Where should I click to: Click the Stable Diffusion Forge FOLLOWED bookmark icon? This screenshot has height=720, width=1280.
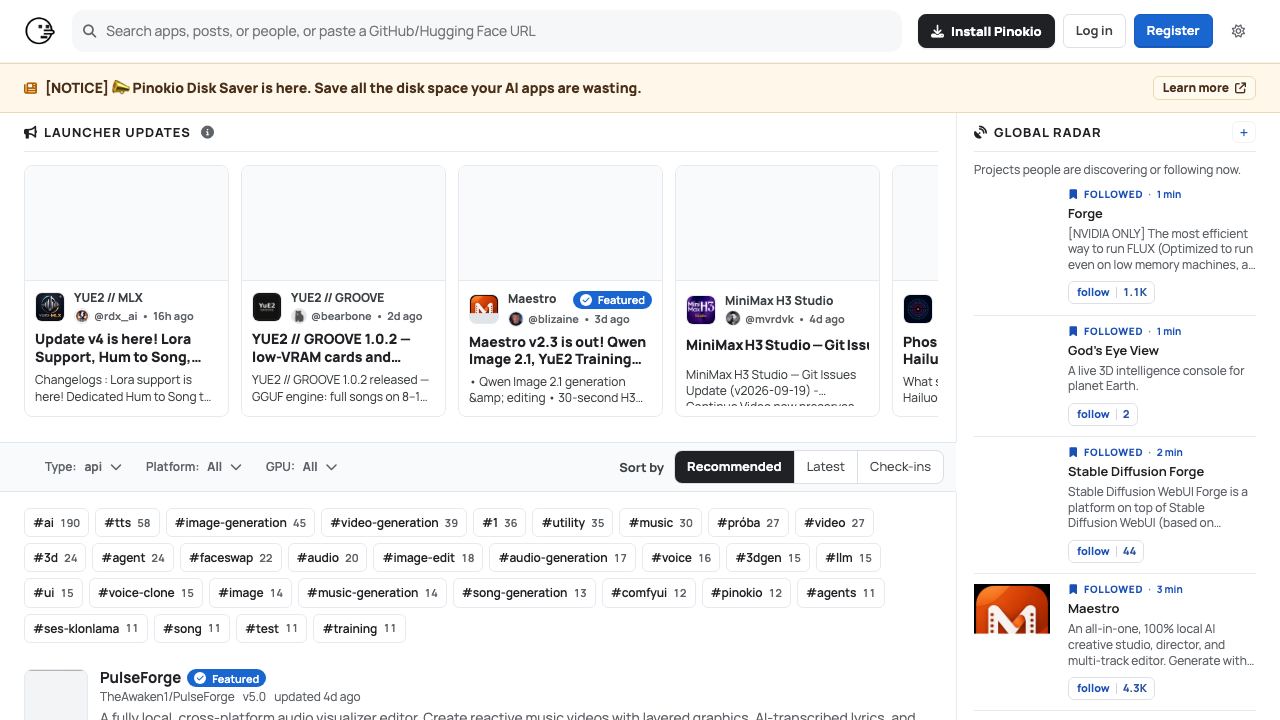coord(1074,452)
